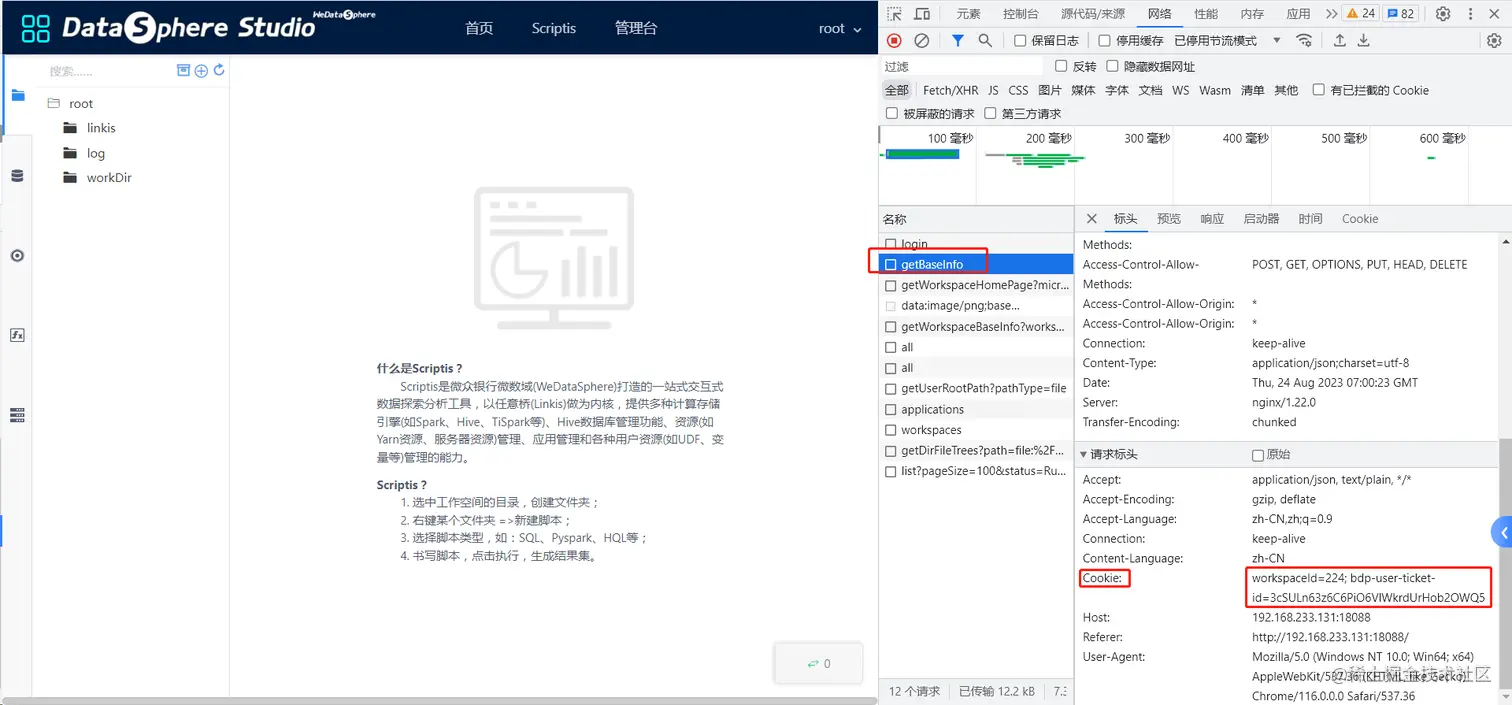This screenshot has height=705, width=1512.
Task: Open the network conditions wifi icon
Action: coord(1305,41)
